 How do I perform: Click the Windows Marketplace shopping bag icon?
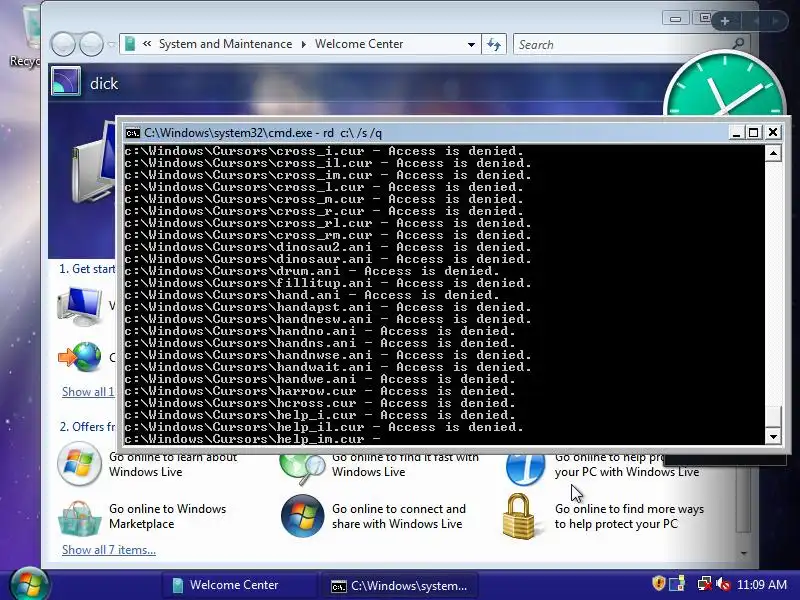(79, 517)
